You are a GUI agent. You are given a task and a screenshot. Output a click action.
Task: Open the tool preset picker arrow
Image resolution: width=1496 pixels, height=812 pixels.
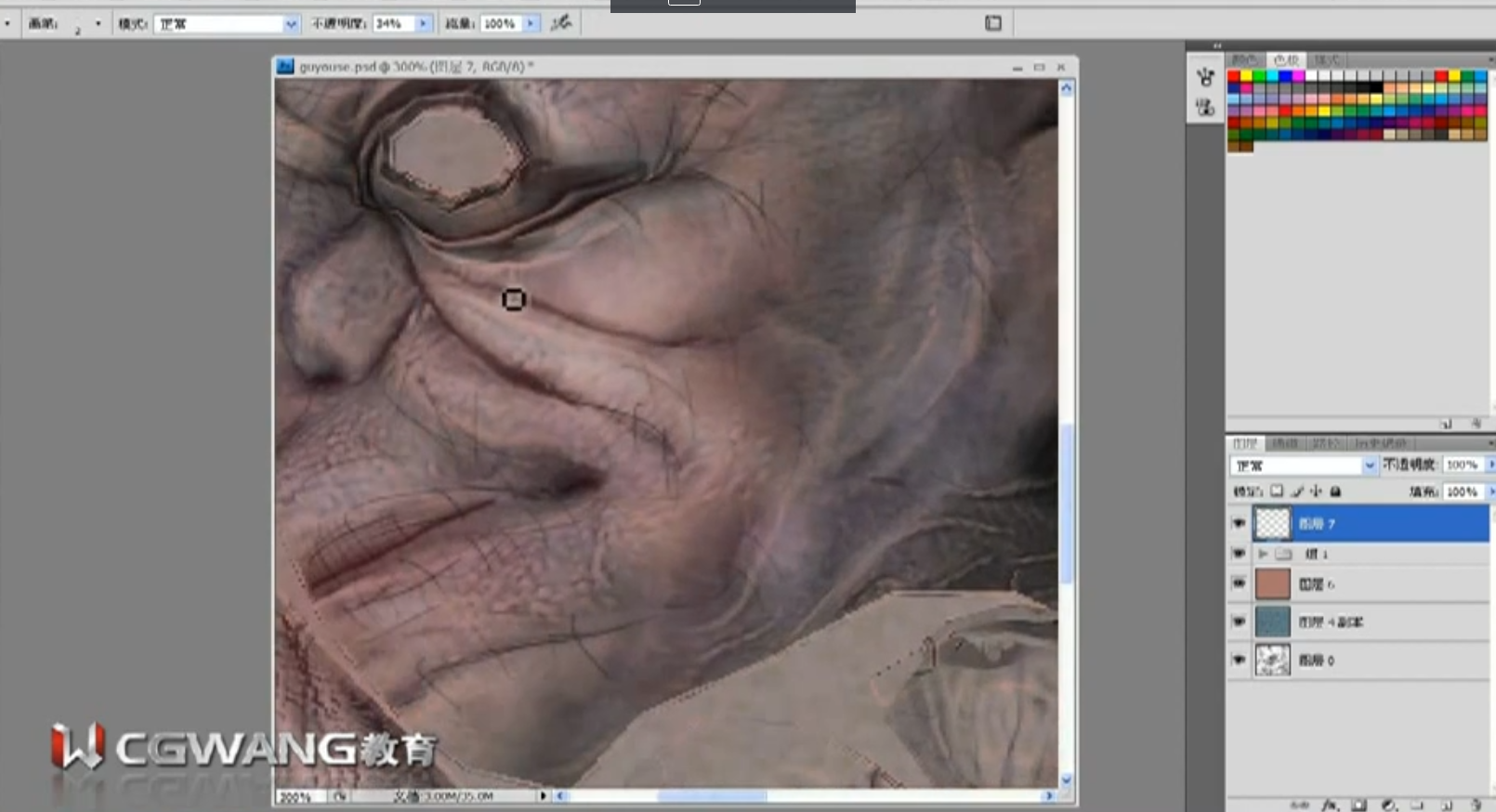tap(7, 22)
